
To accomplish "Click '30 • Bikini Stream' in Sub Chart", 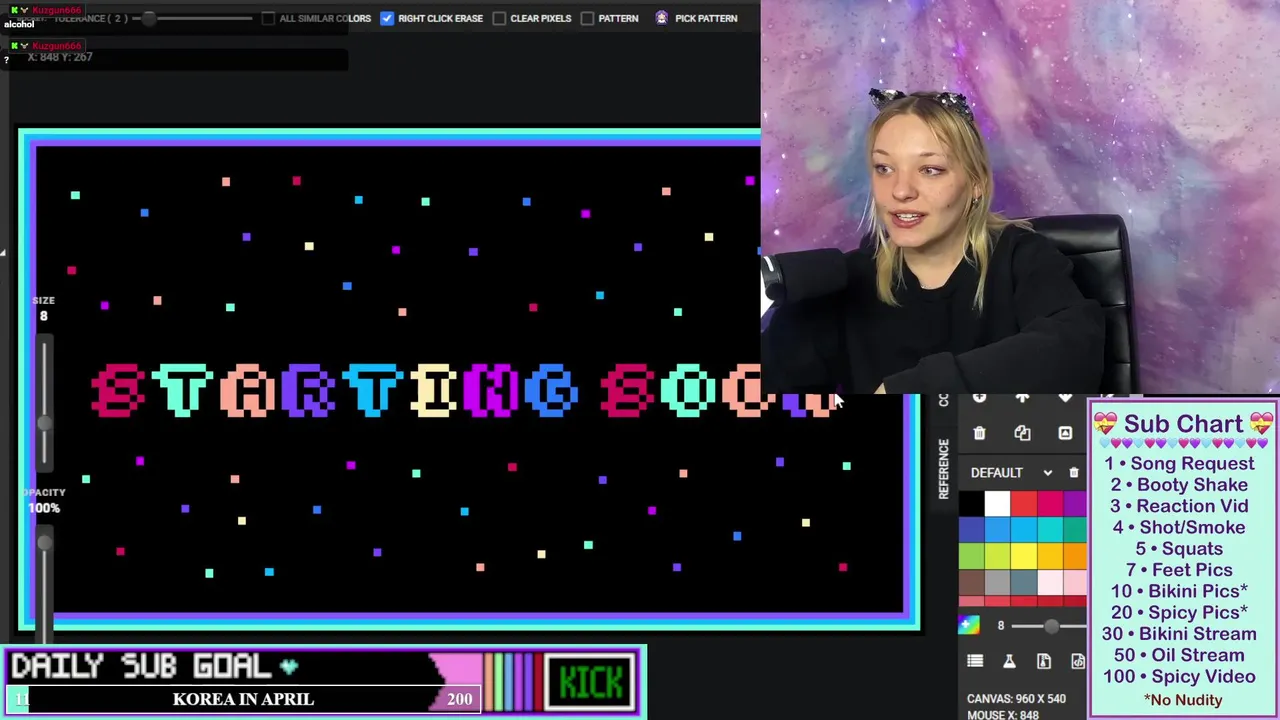I will point(1179,633).
